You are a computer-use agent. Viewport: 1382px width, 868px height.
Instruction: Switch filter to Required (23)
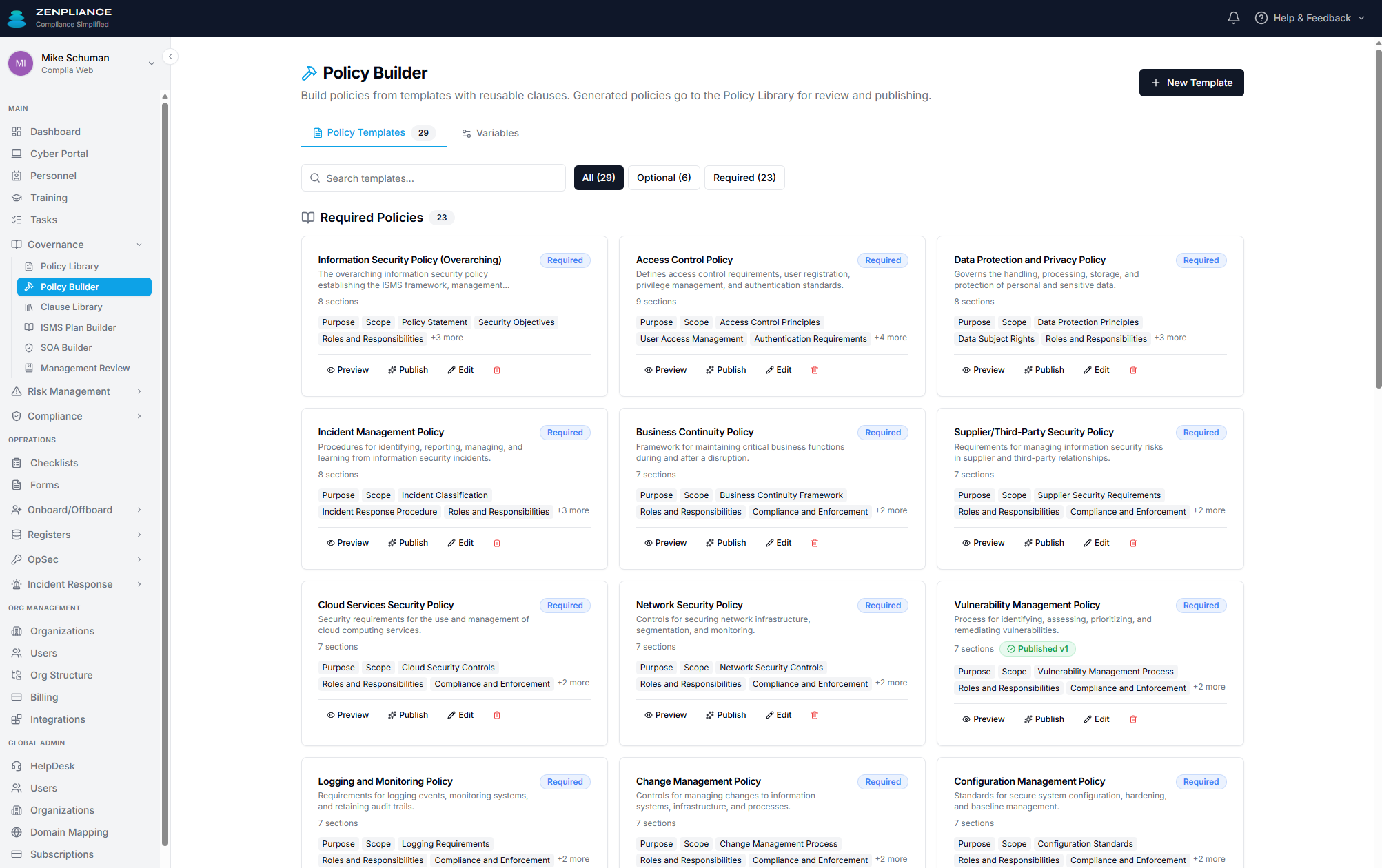pyautogui.click(x=744, y=177)
